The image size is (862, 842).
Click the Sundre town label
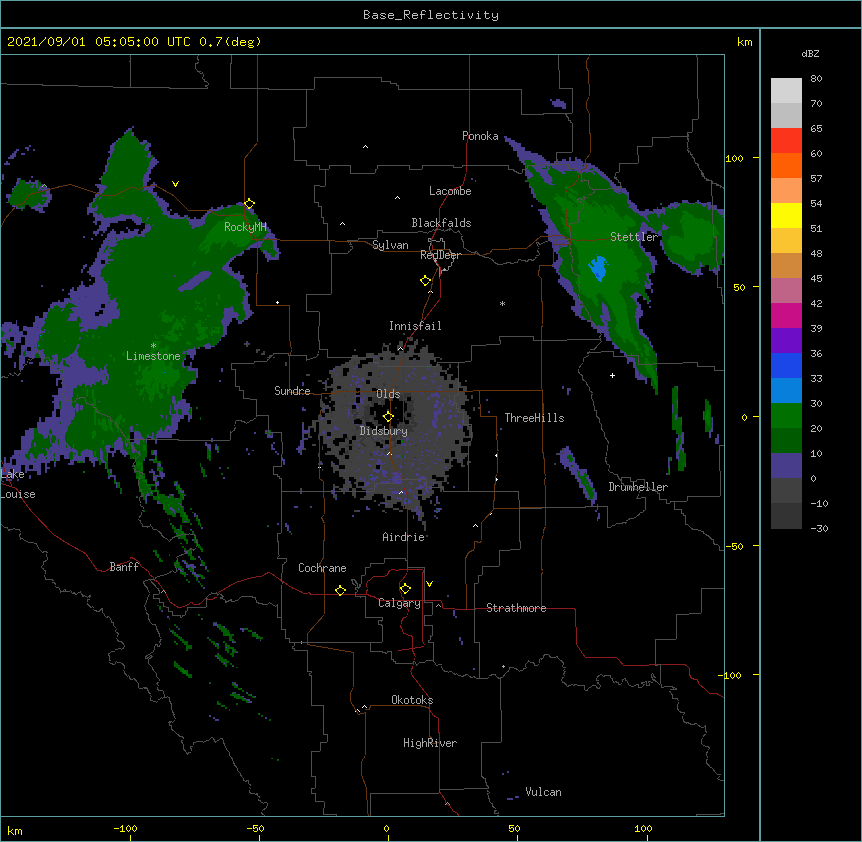pyautogui.click(x=292, y=391)
